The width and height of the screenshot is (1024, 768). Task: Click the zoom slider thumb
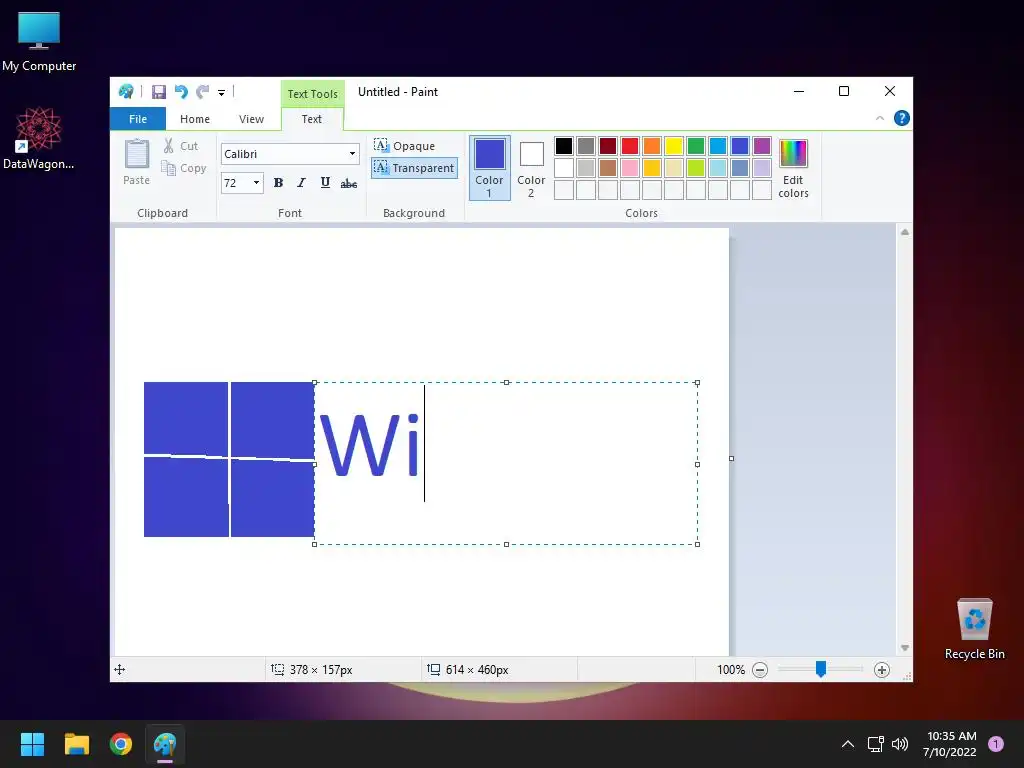point(821,669)
